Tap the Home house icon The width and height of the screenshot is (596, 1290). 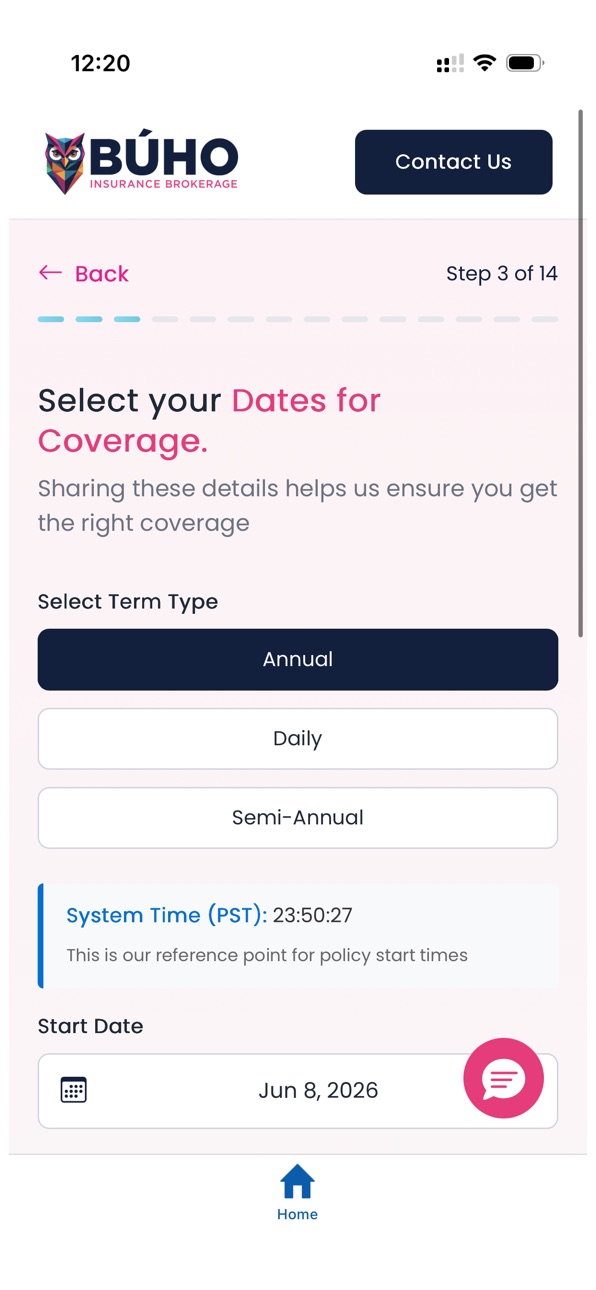click(297, 1181)
